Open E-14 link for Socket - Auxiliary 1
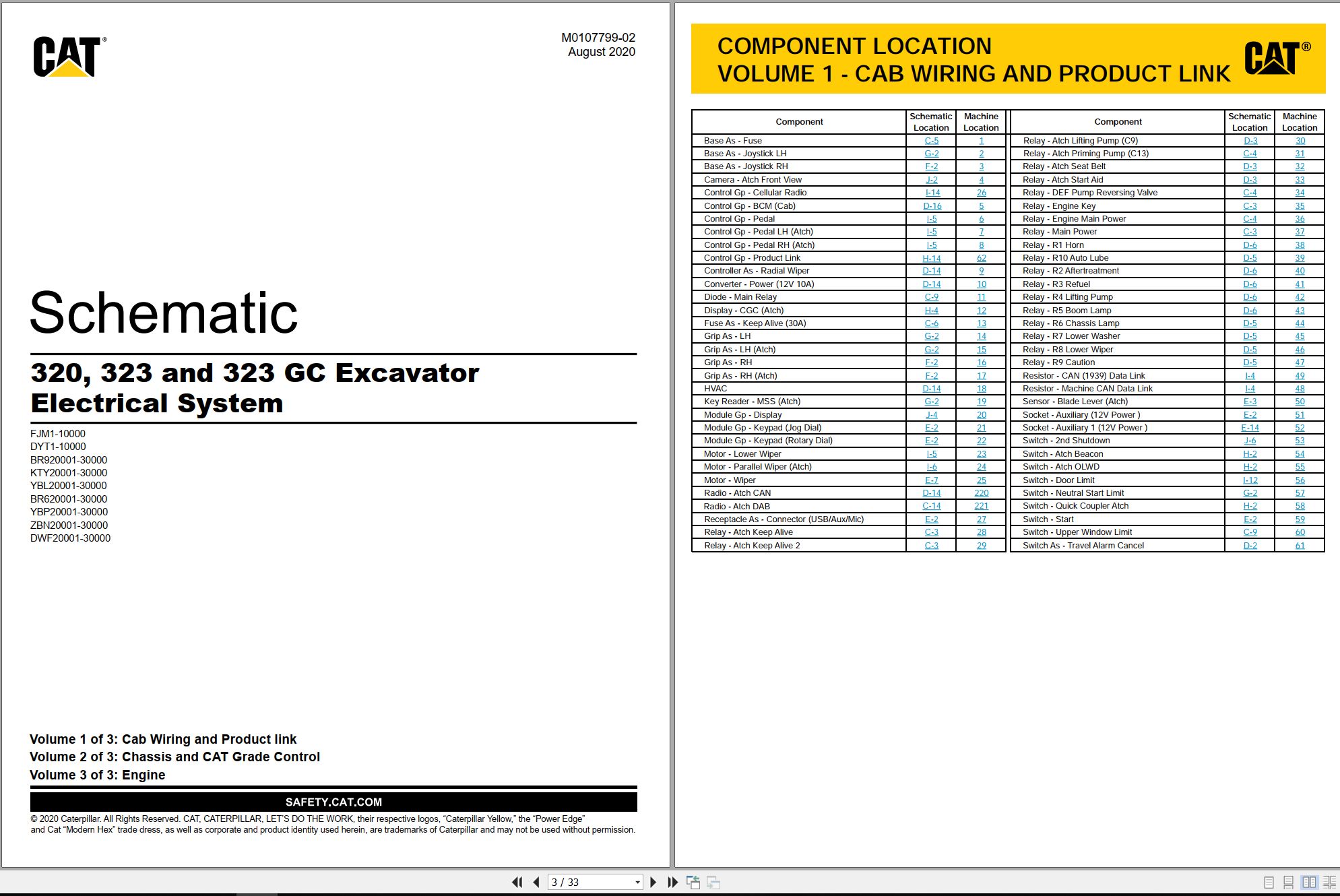This screenshot has height=896, width=1340. (1250, 428)
